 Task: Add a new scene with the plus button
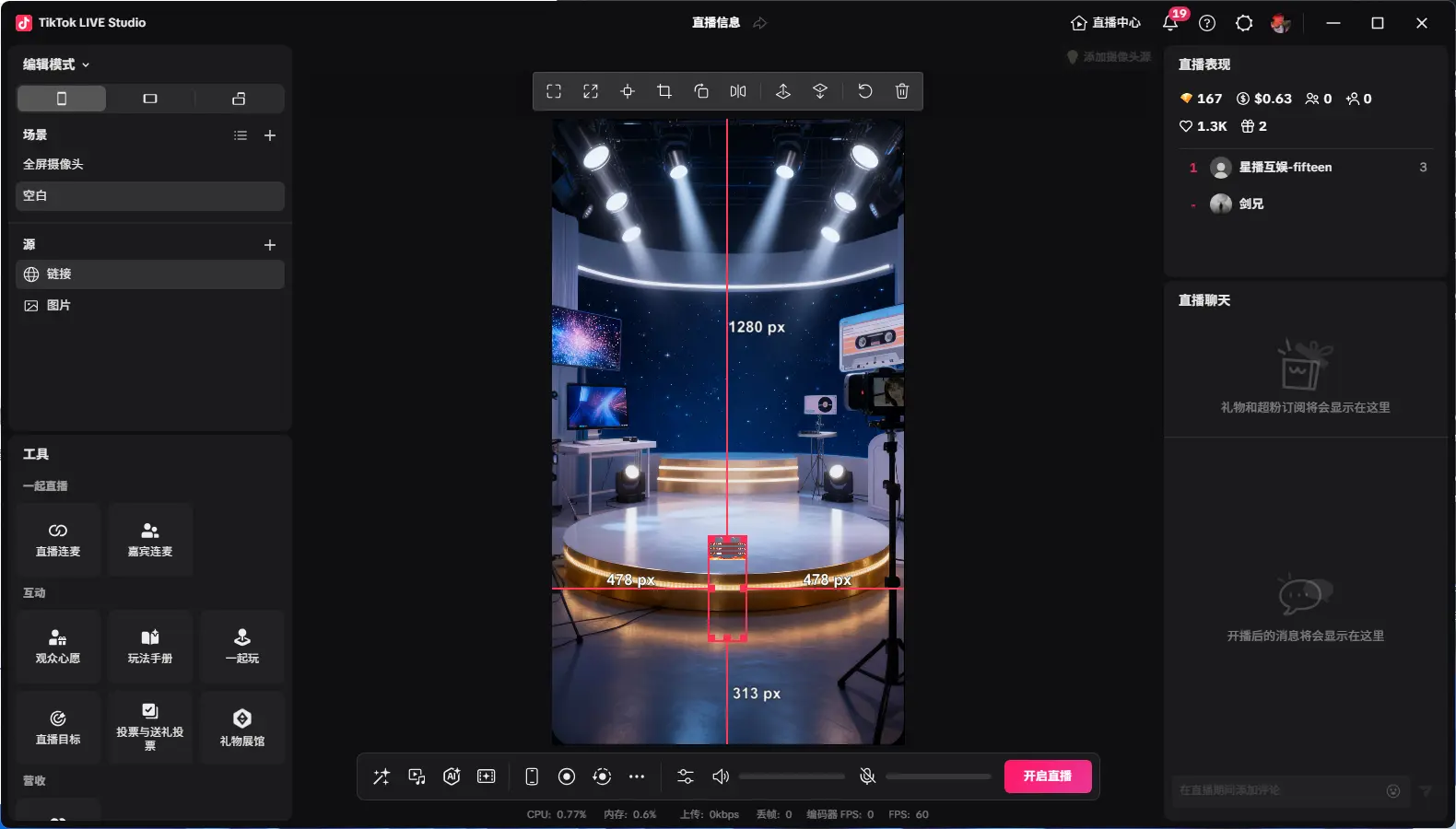(x=270, y=135)
